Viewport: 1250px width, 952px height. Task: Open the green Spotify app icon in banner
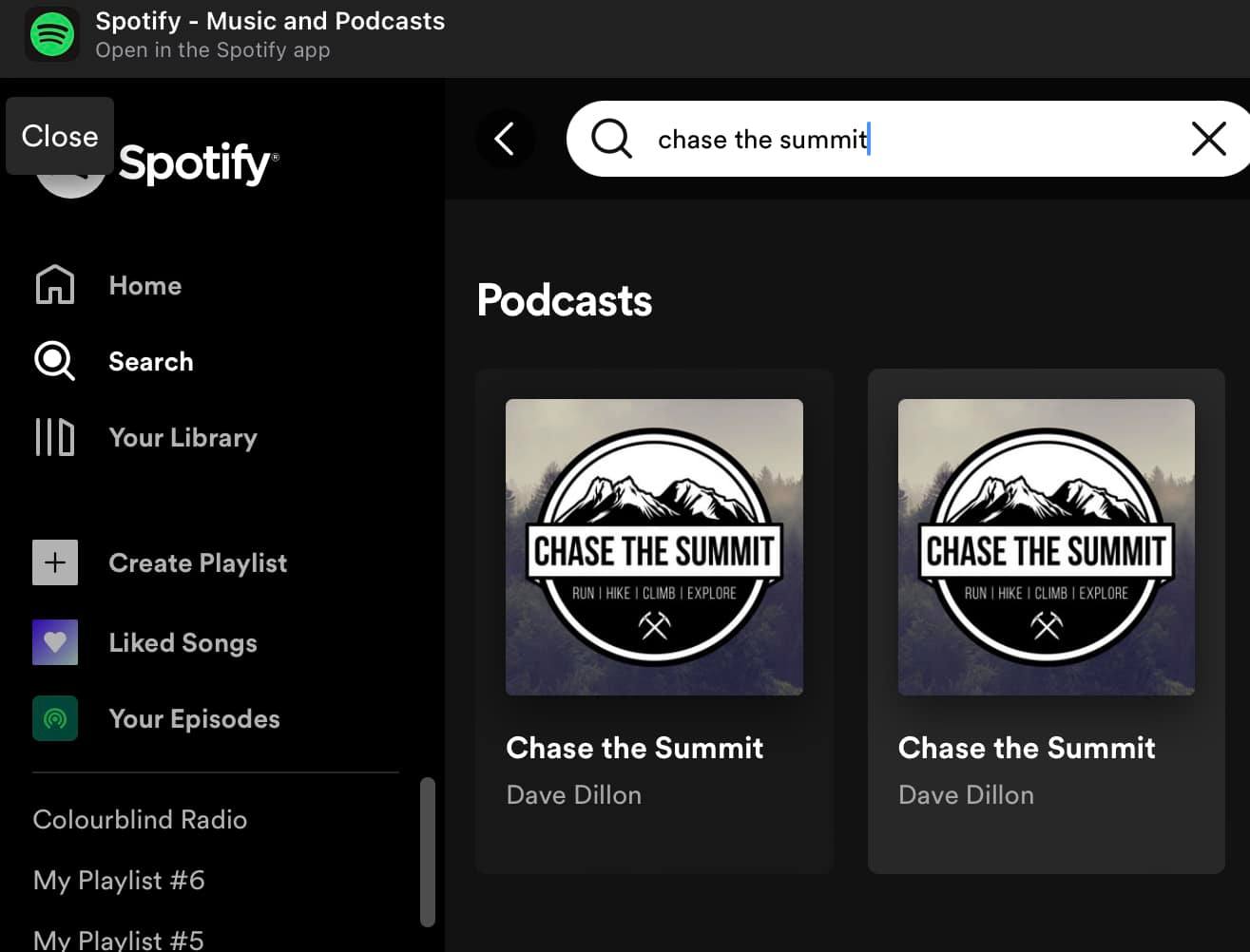(x=52, y=35)
